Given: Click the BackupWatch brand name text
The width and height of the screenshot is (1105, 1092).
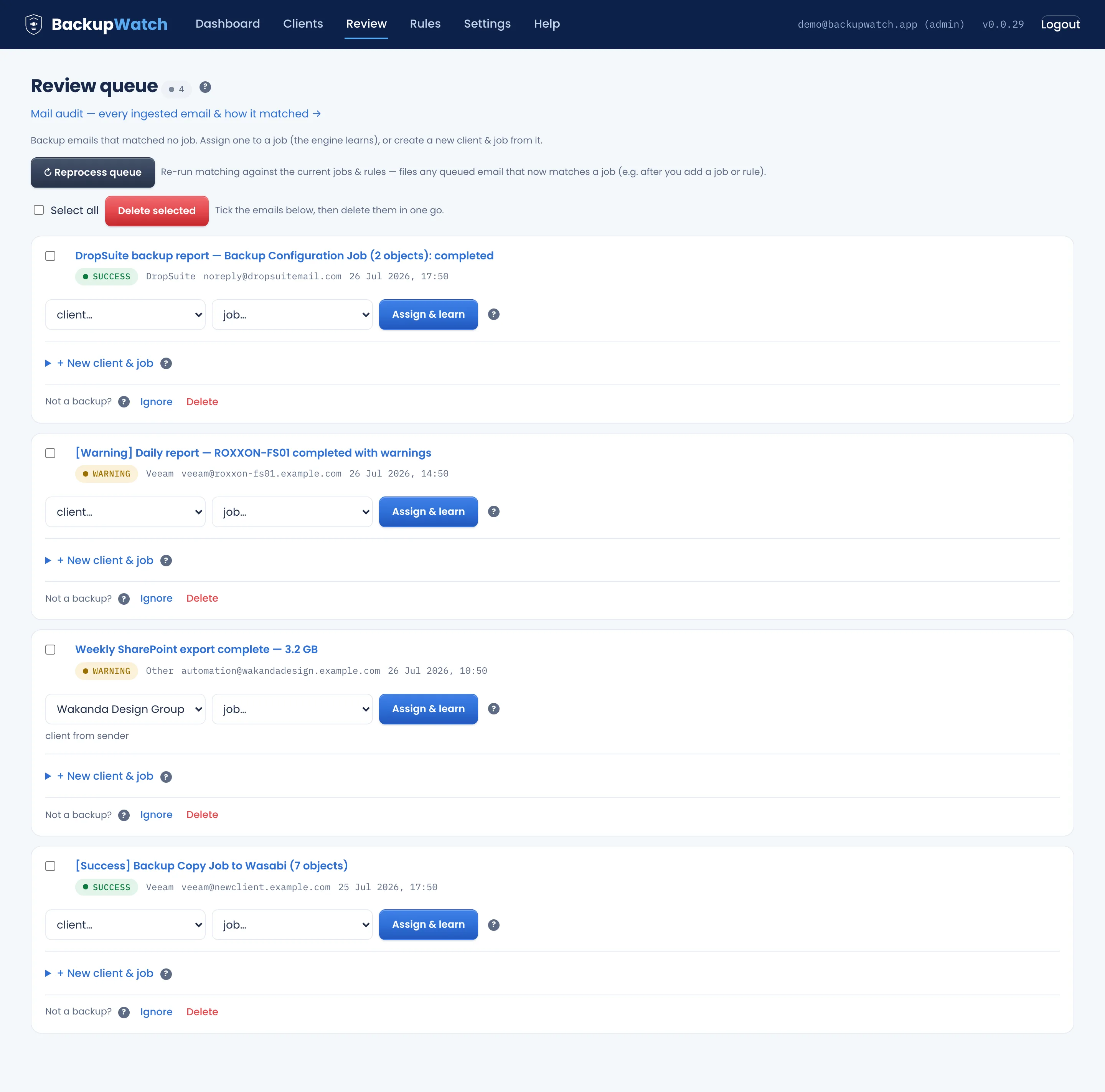Looking at the screenshot, I should 109,24.
